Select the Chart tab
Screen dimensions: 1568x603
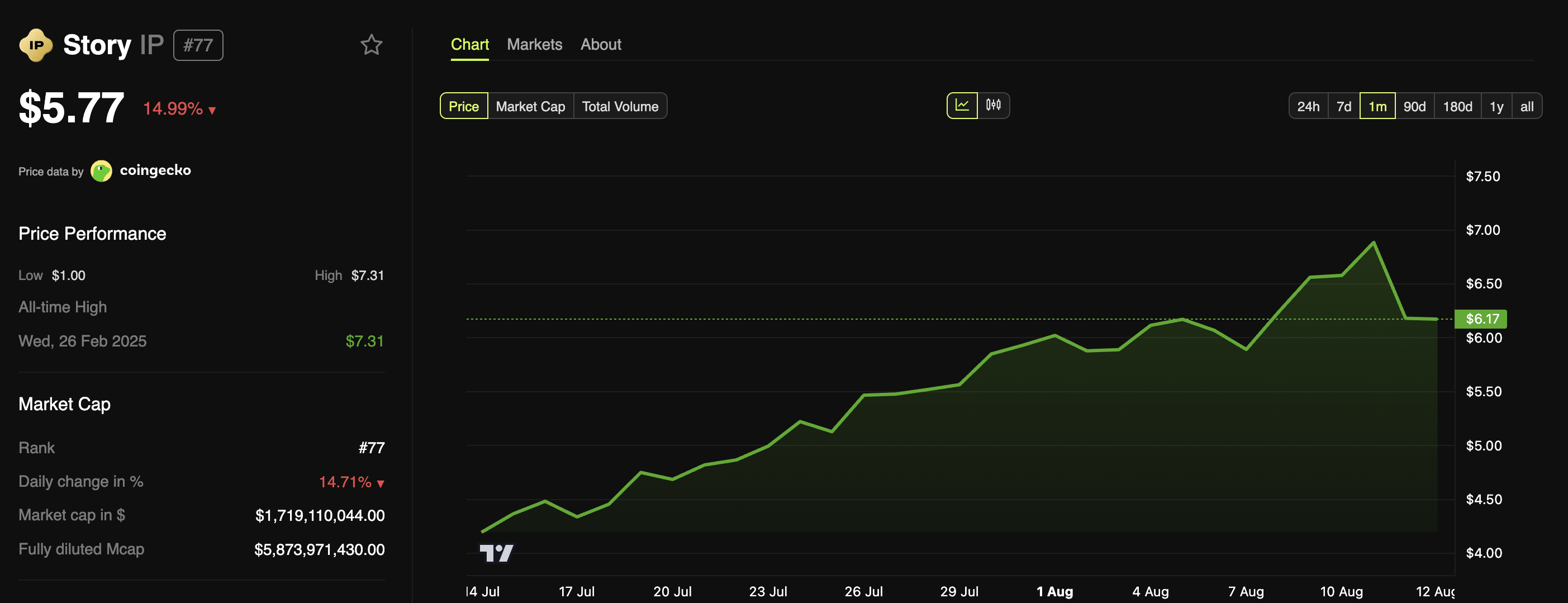pos(469,44)
